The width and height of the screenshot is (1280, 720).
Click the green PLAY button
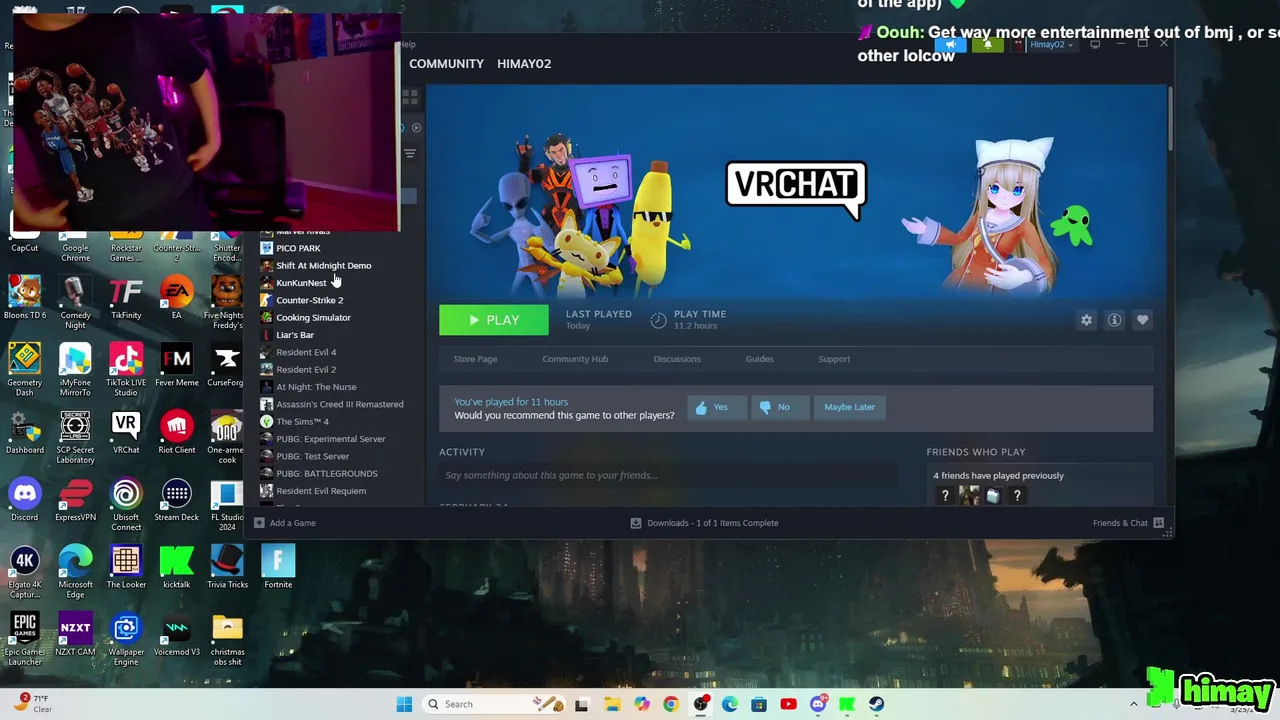[x=494, y=320]
